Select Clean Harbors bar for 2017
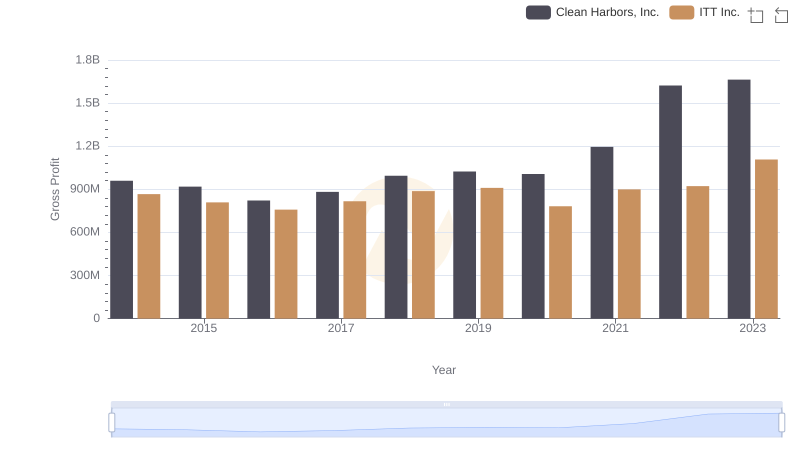The height and width of the screenshot is (461, 800). [x=327, y=255]
